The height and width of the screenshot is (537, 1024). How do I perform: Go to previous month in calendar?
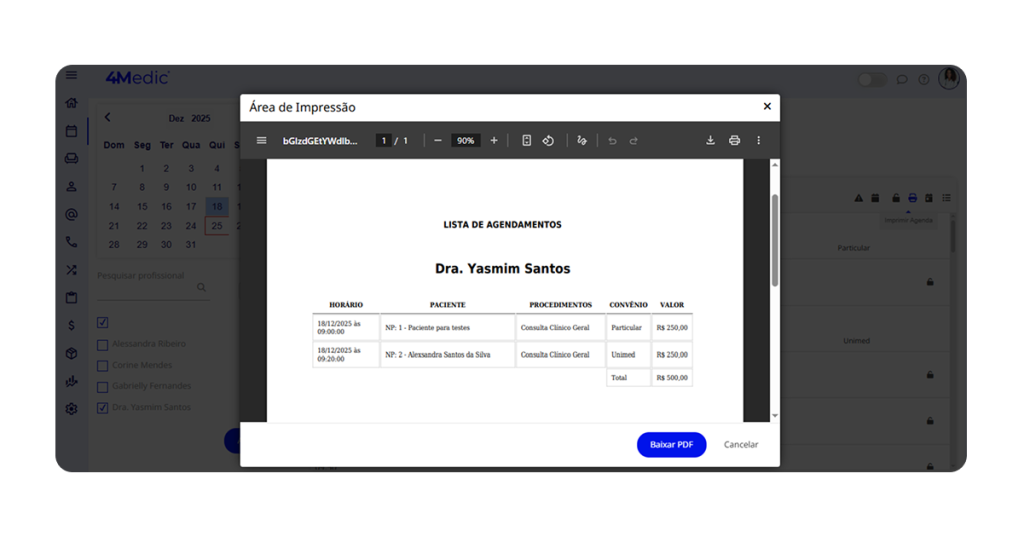pos(108,118)
